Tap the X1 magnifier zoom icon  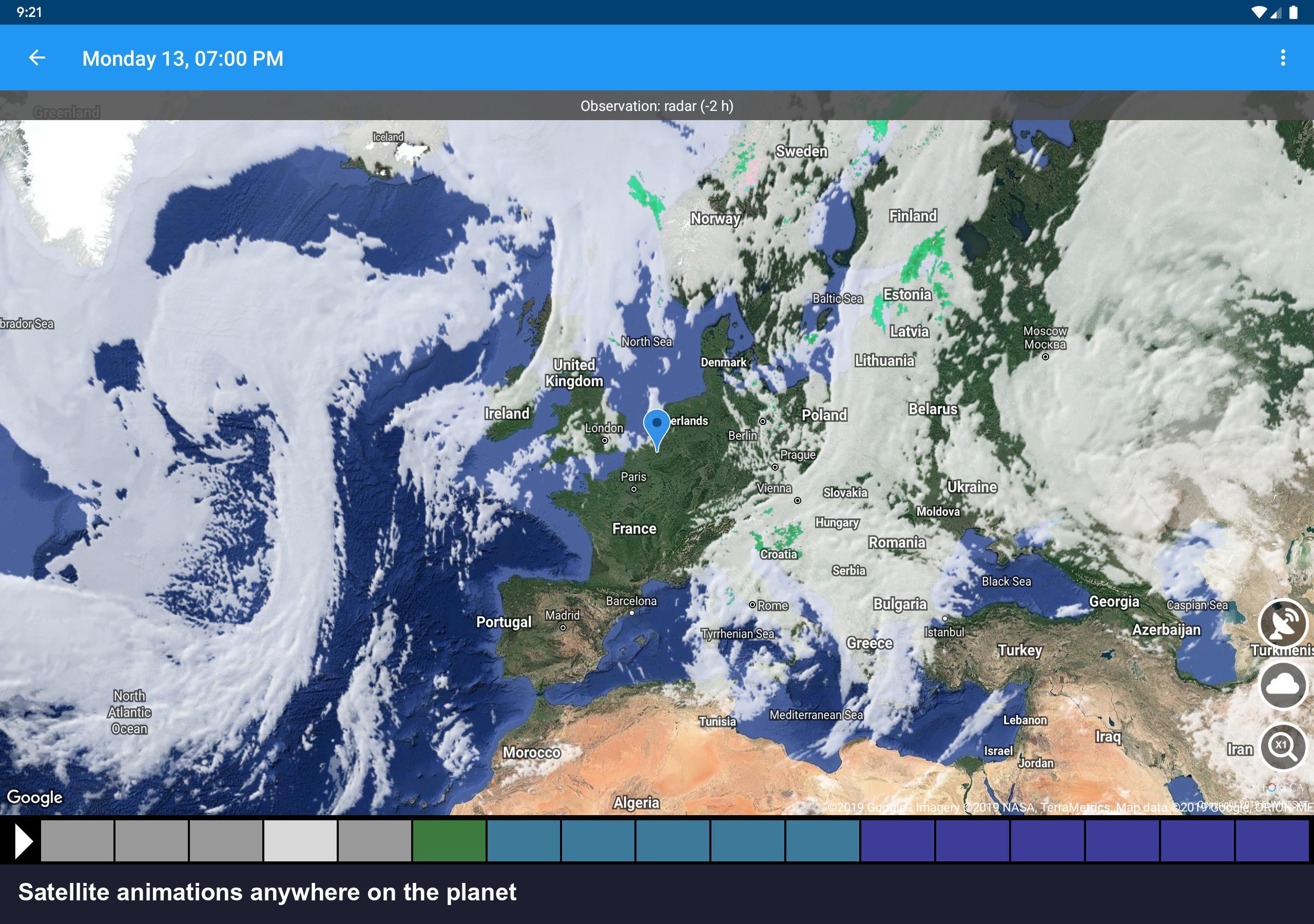(x=1283, y=746)
